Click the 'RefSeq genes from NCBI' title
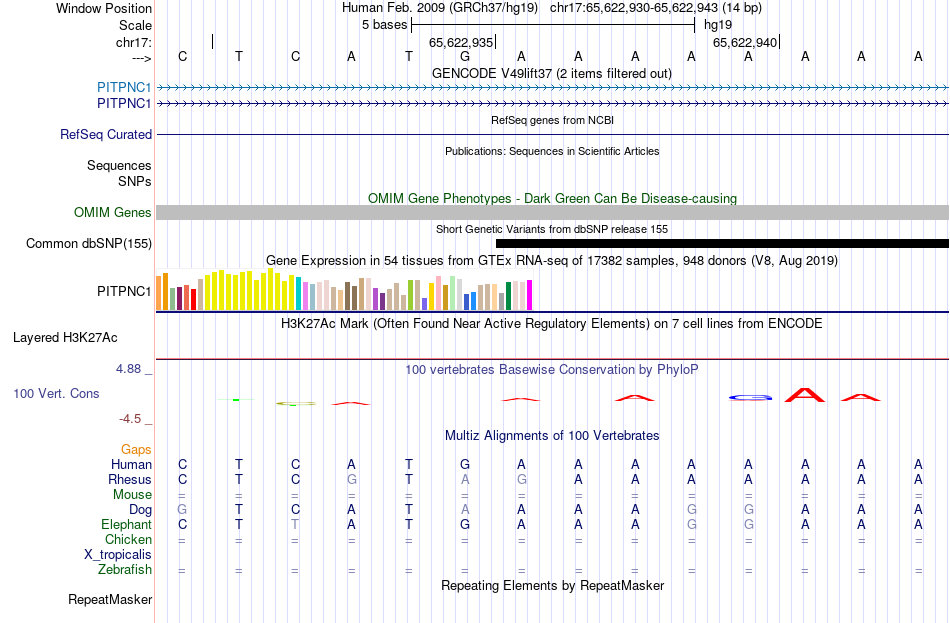This screenshot has height=623, width=950. (x=553, y=120)
